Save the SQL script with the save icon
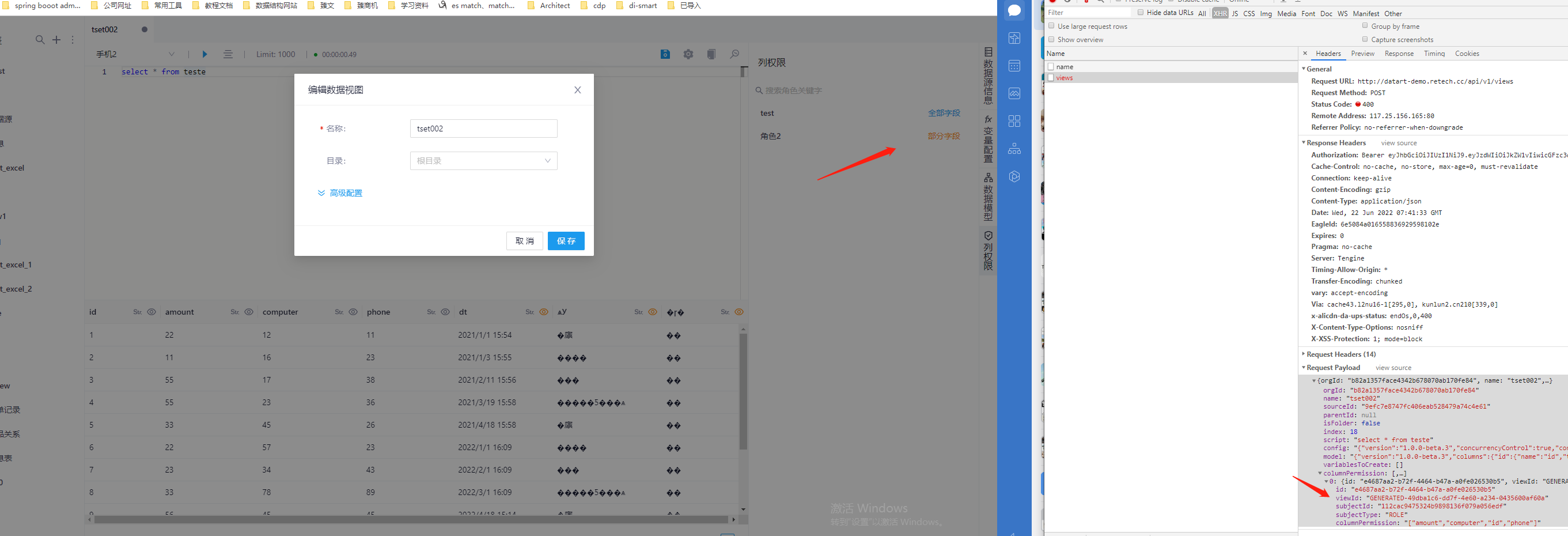 665,54
